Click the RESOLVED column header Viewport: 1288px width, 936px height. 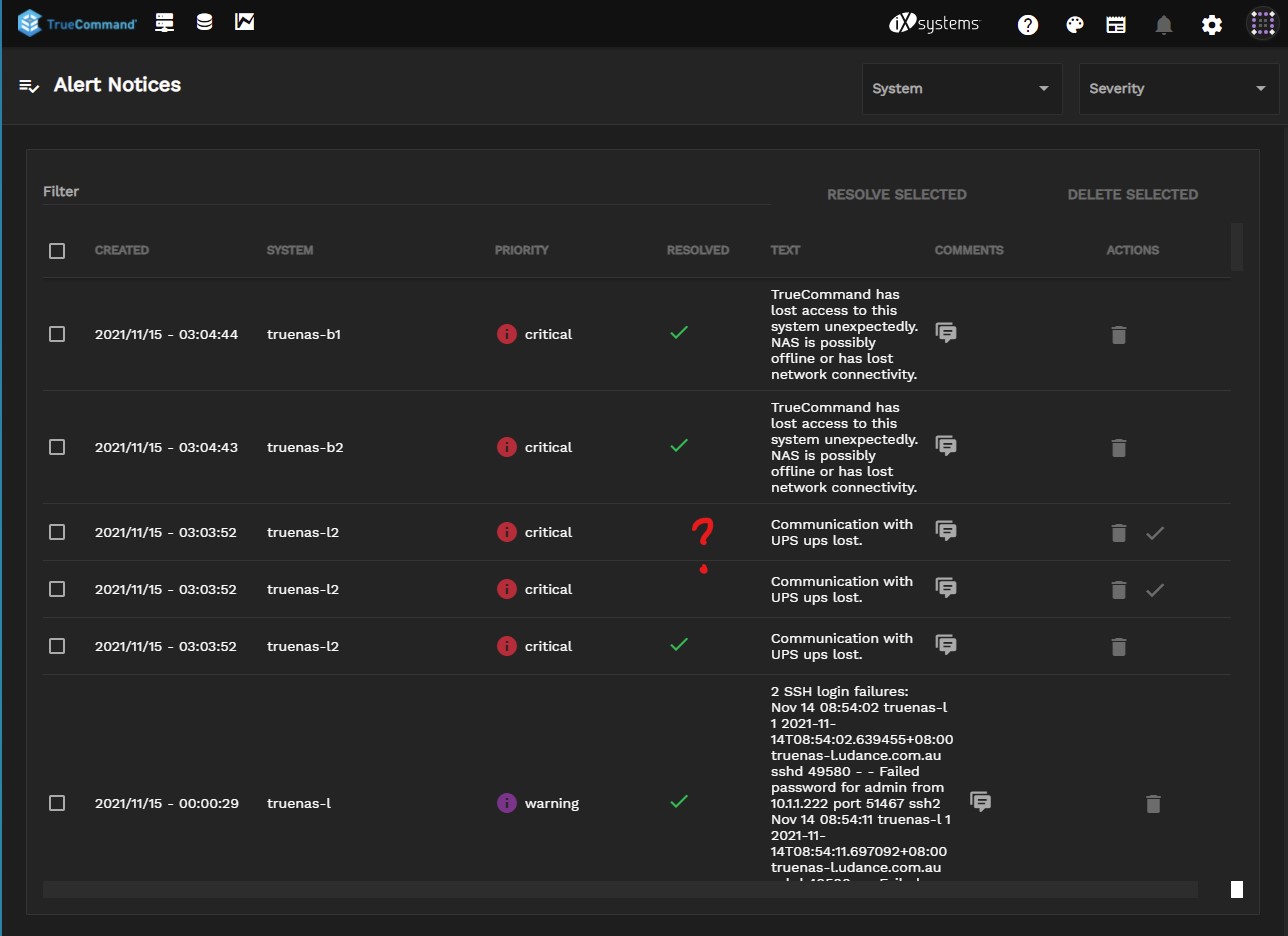pos(698,250)
